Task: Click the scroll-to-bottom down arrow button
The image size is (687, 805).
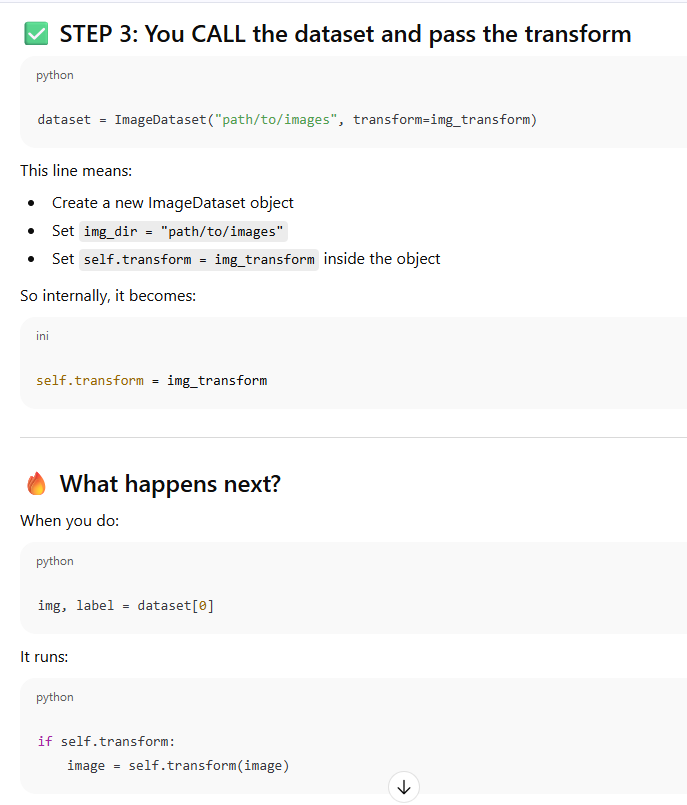Action: (403, 787)
